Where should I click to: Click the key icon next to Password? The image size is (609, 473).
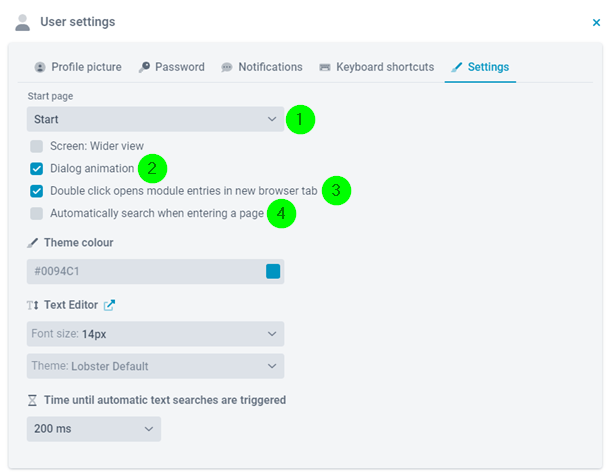144,67
